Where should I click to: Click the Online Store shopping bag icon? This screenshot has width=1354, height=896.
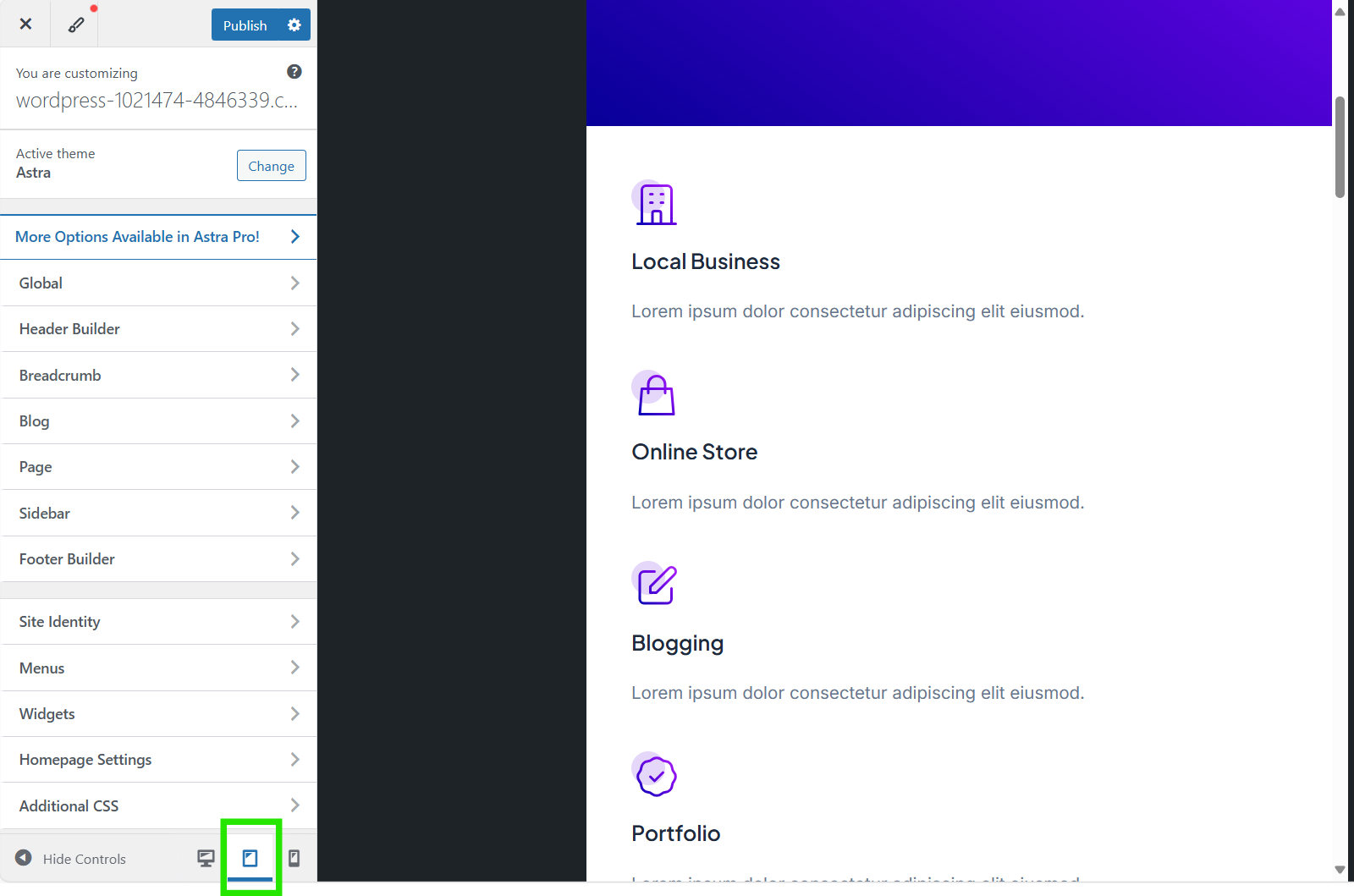tap(654, 393)
